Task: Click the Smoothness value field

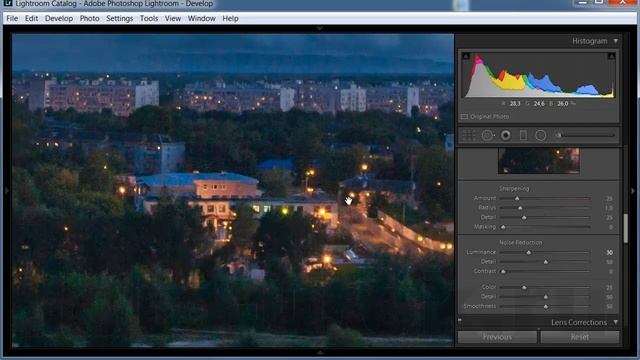Action: (609, 306)
